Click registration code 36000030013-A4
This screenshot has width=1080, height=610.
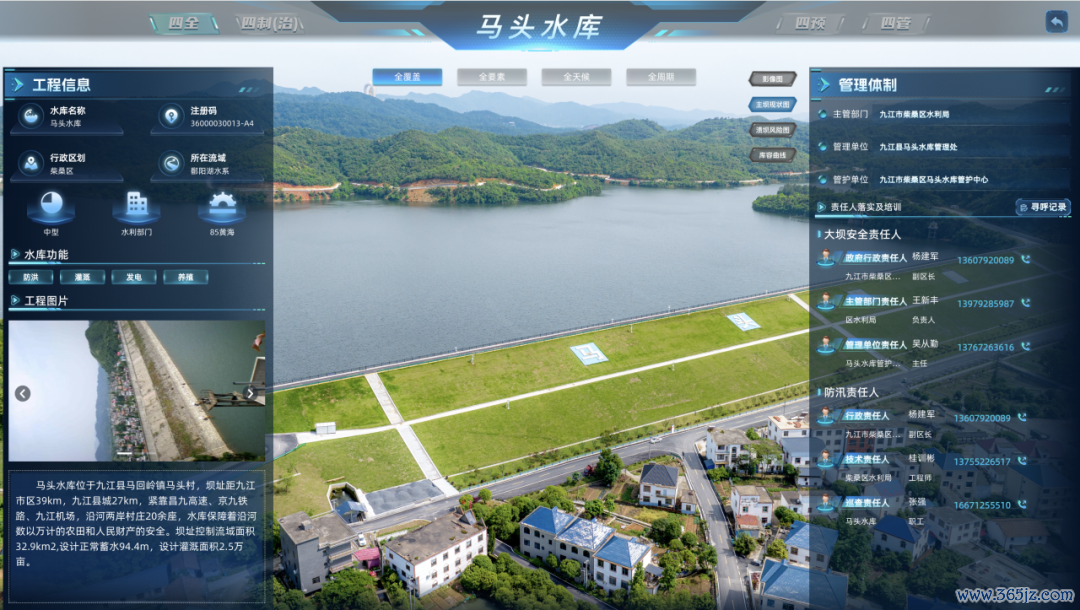(222, 123)
